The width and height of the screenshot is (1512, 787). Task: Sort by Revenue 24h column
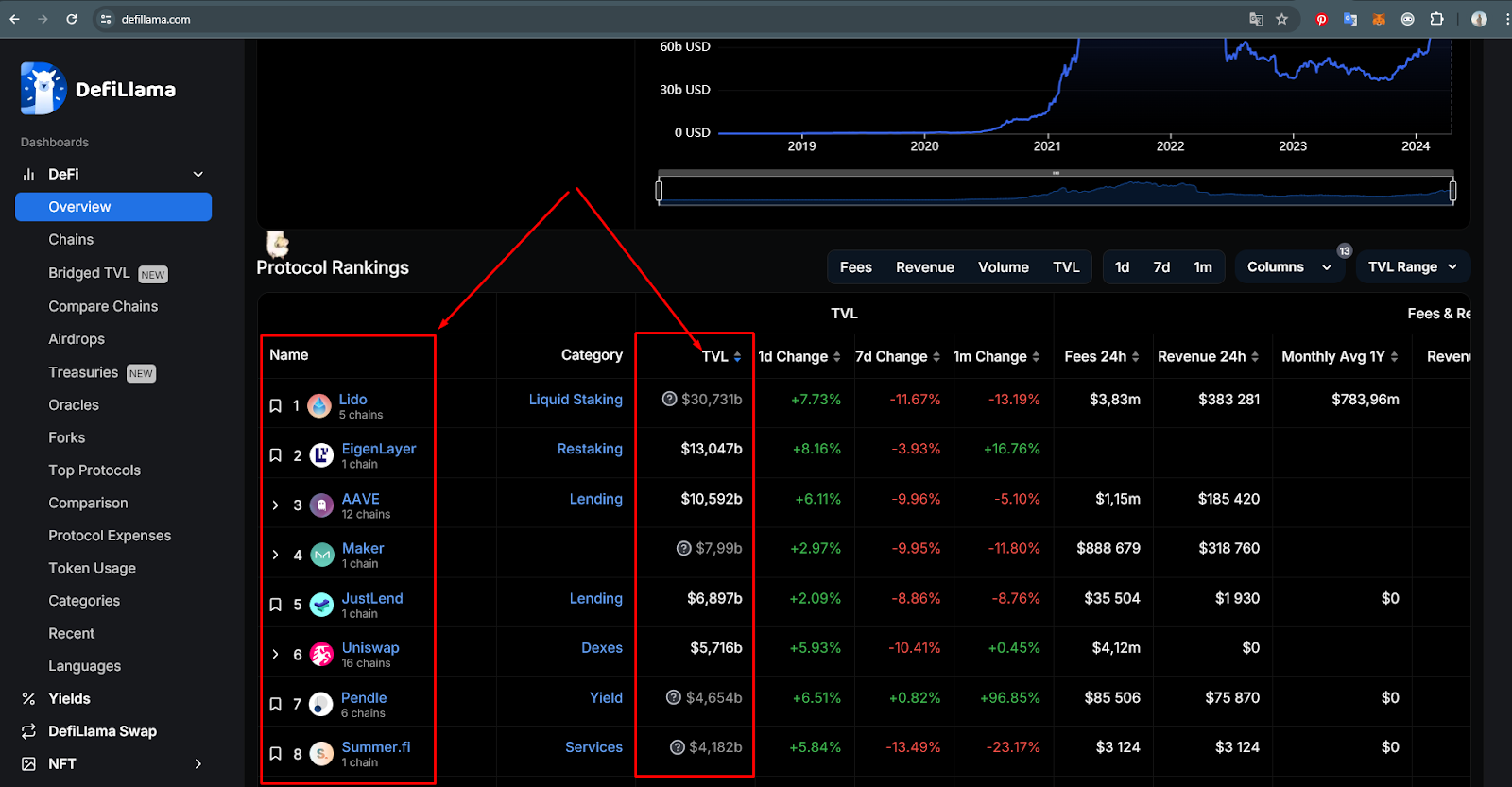1209,356
